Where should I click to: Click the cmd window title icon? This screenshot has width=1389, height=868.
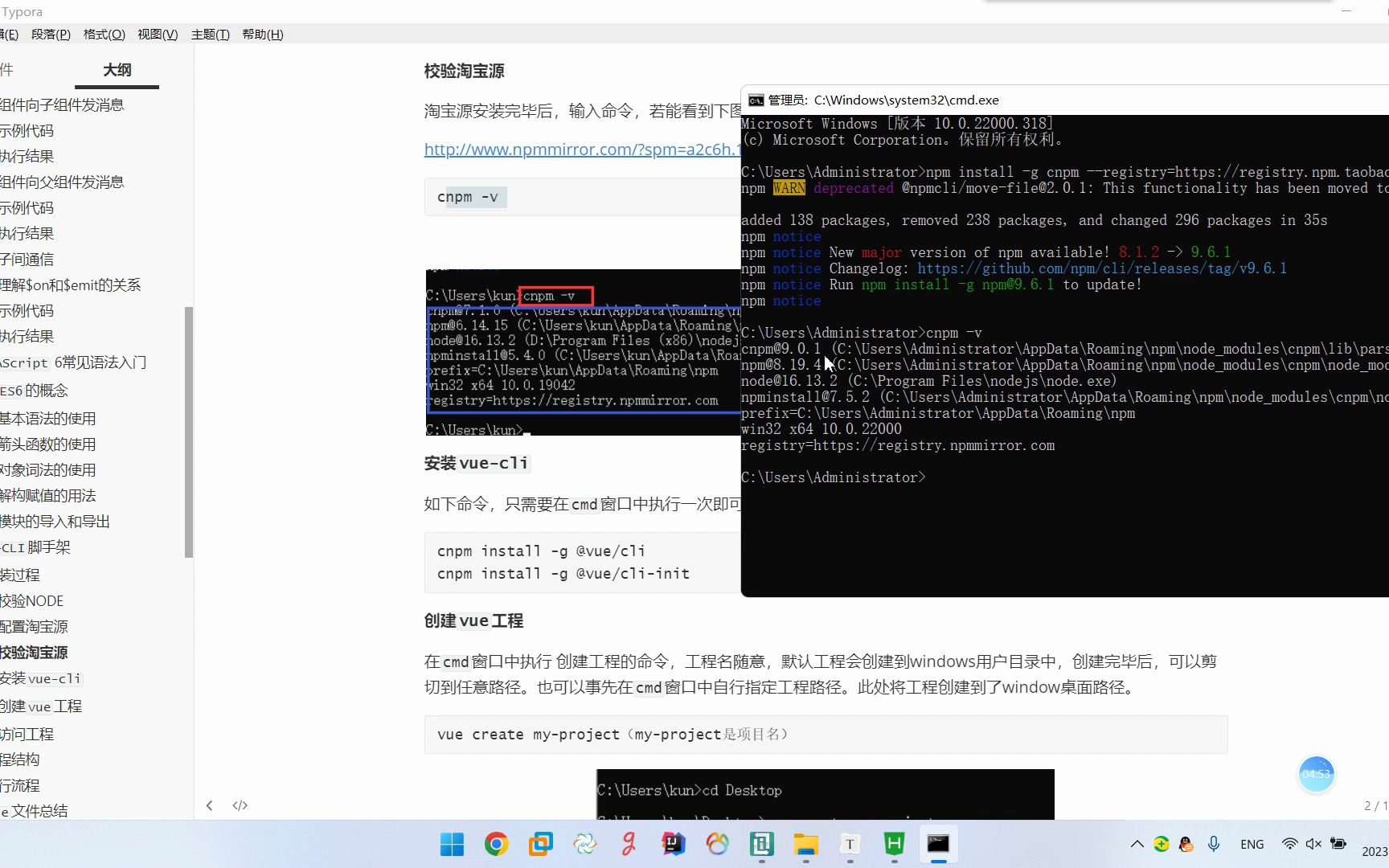coord(756,100)
